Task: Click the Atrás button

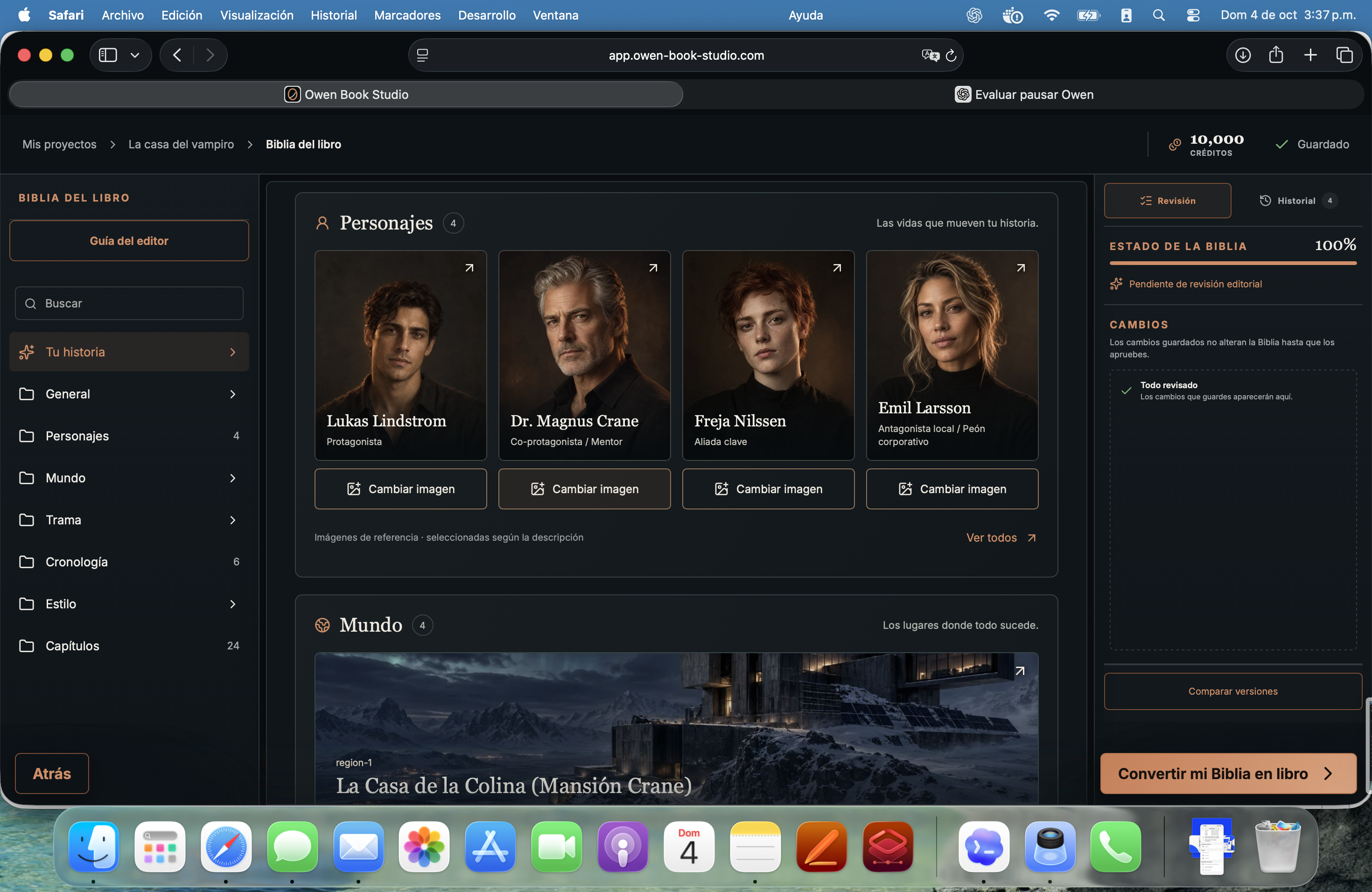Action: tap(52, 774)
